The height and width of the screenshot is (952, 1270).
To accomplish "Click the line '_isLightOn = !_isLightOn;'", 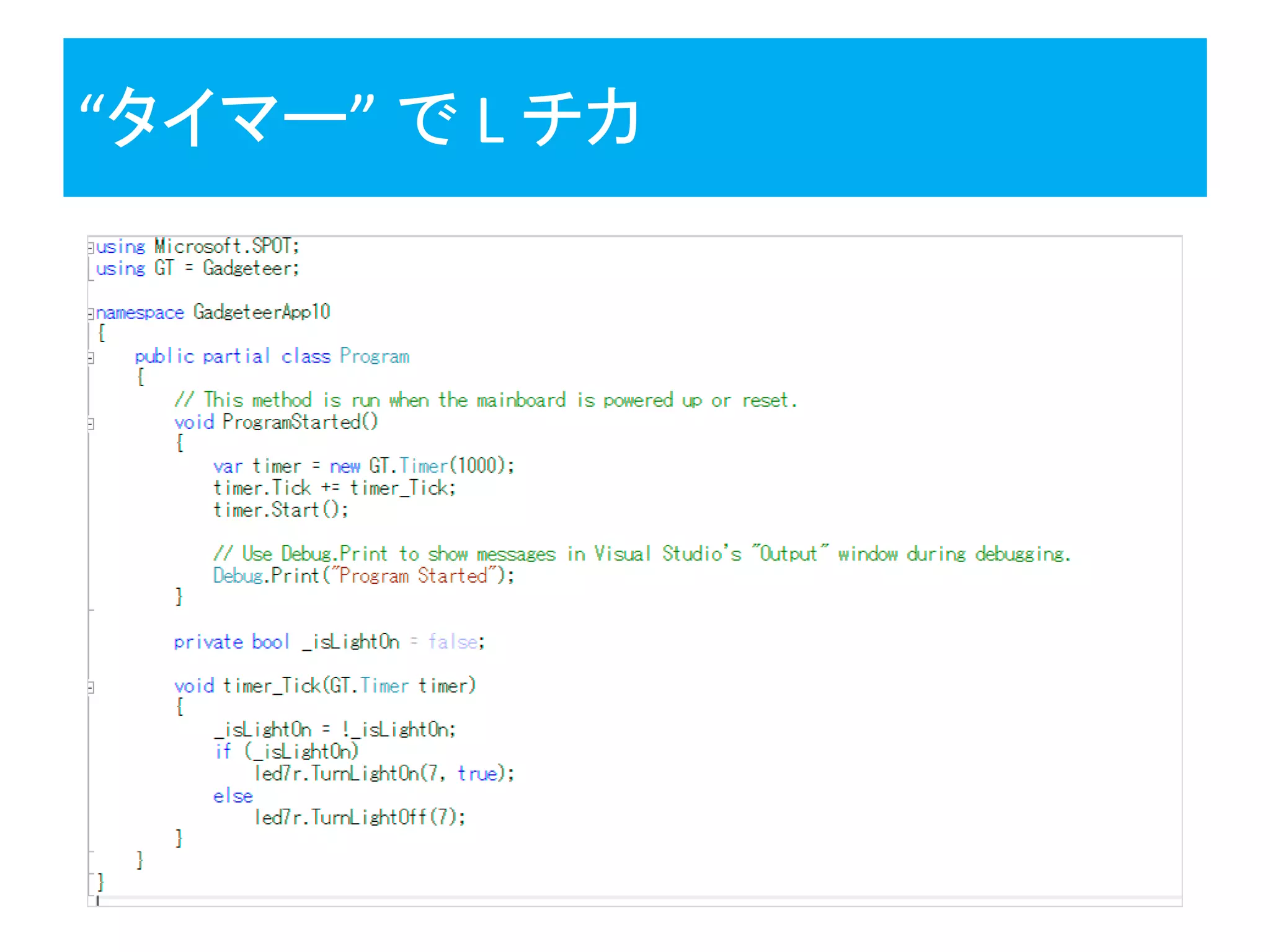I will [335, 729].
